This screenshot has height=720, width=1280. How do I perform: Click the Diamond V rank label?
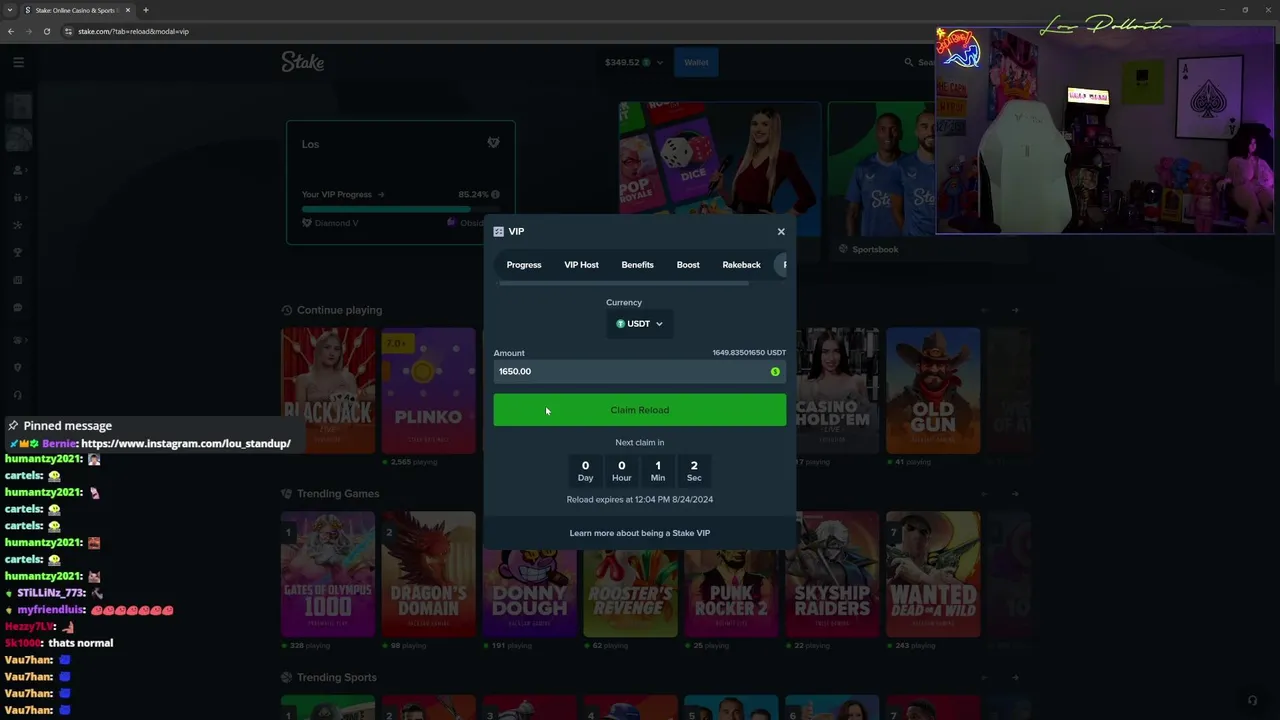point(337,223)
